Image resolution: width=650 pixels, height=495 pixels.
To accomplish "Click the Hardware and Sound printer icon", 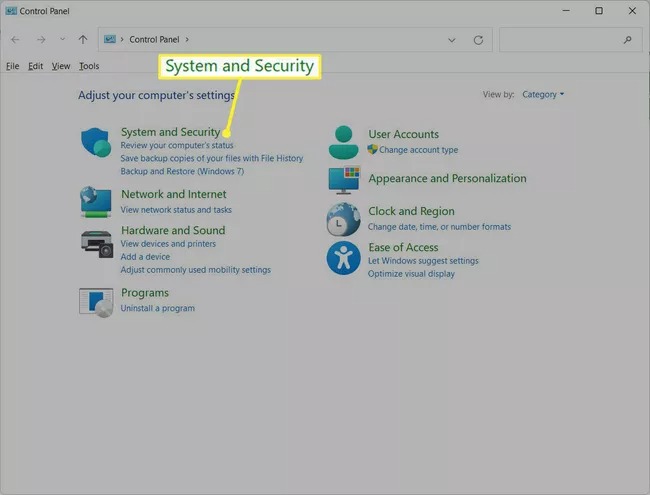I will (x=97, y=244).
